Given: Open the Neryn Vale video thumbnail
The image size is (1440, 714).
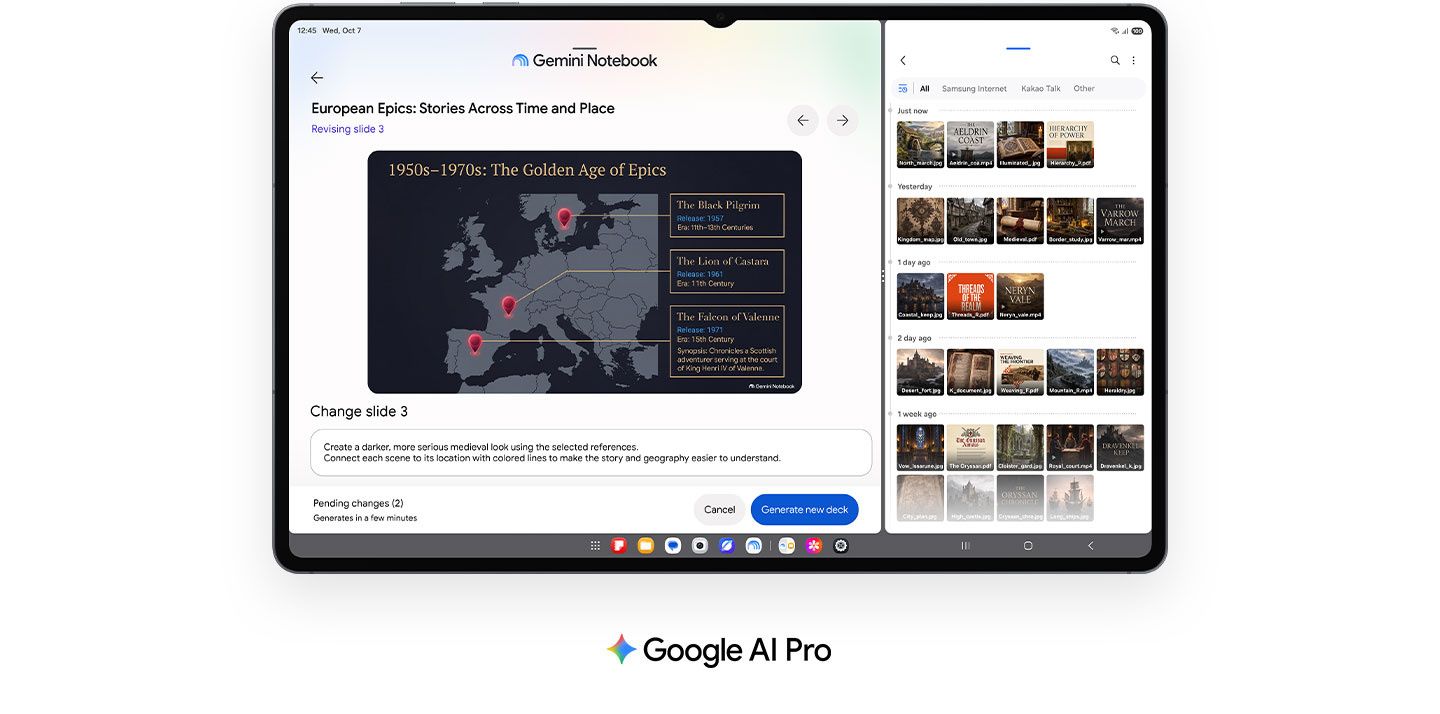Looking at the screenshot, I should 1020,297.
